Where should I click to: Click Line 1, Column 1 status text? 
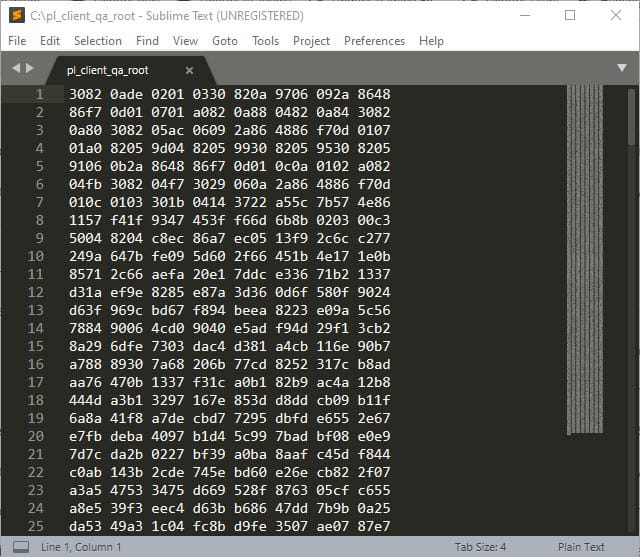click(81, 547)
